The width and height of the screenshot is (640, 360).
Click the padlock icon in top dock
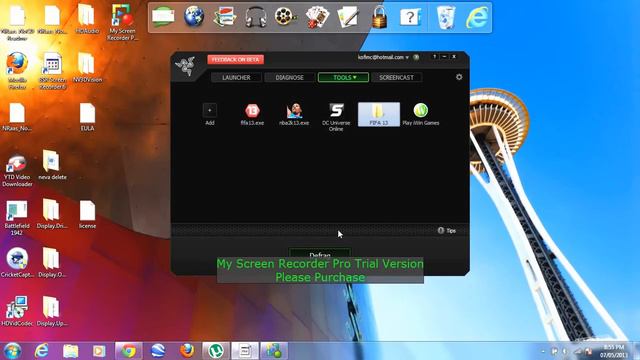coord(380,17)
